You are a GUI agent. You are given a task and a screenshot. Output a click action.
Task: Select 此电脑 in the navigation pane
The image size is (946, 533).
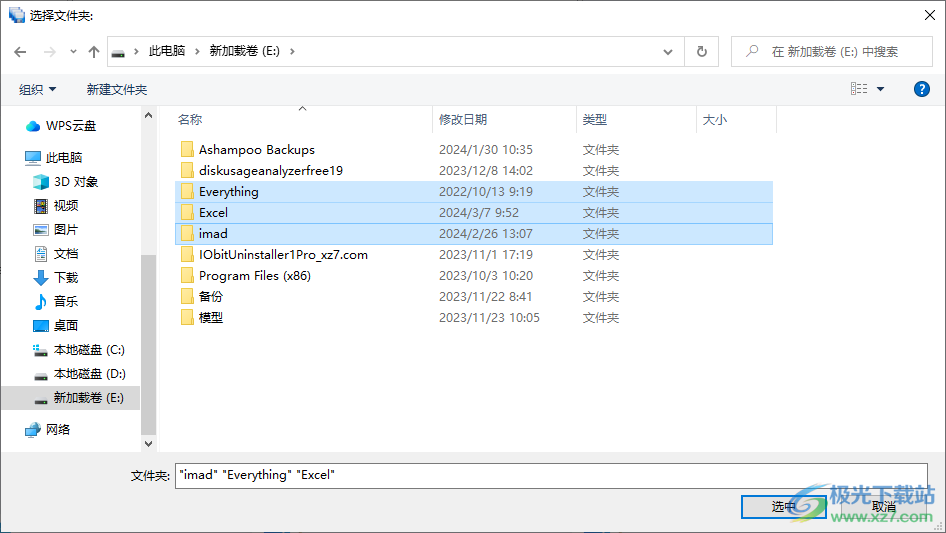click(x=53, y=158)
